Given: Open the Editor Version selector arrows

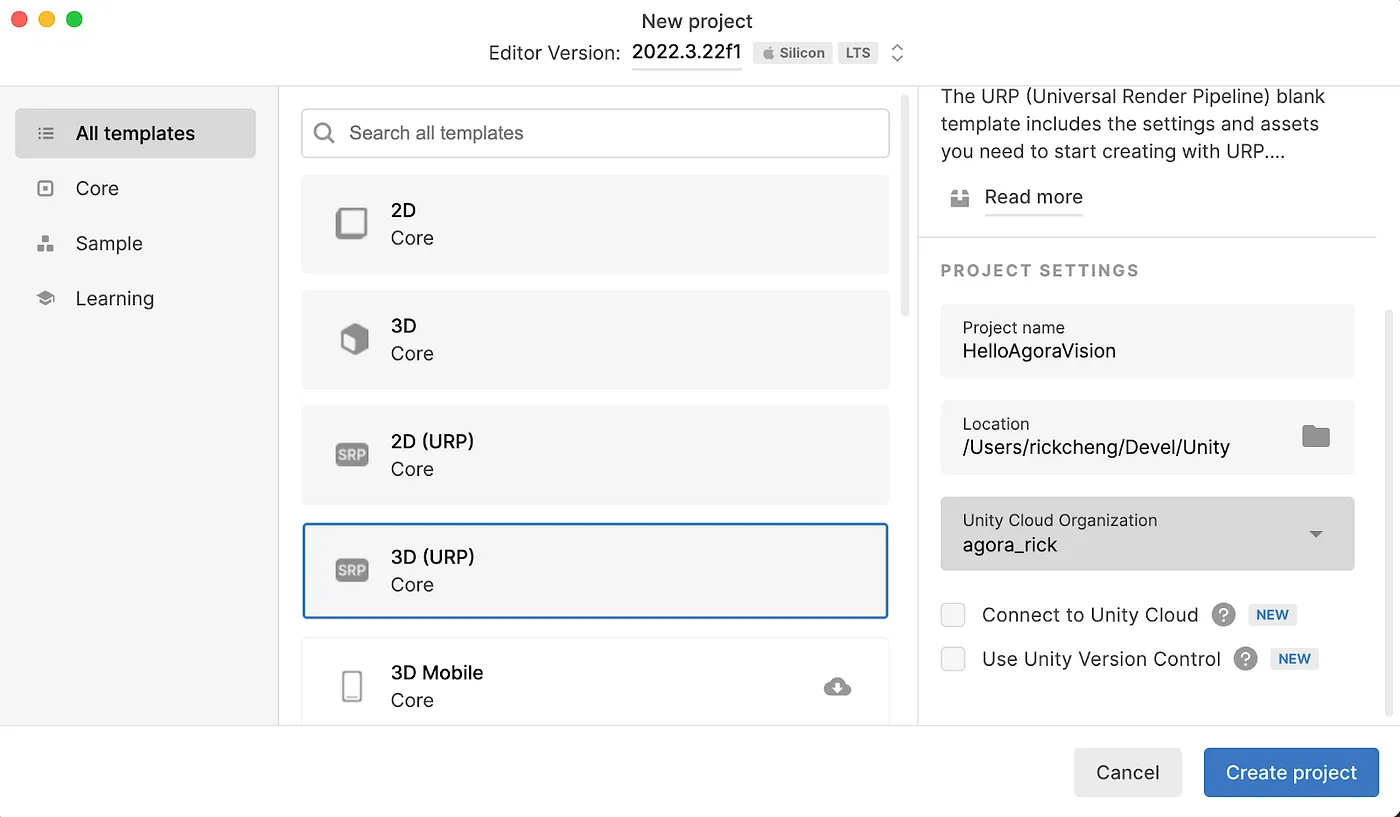Looking at the screenshot, I should click(x=897, y=53).
